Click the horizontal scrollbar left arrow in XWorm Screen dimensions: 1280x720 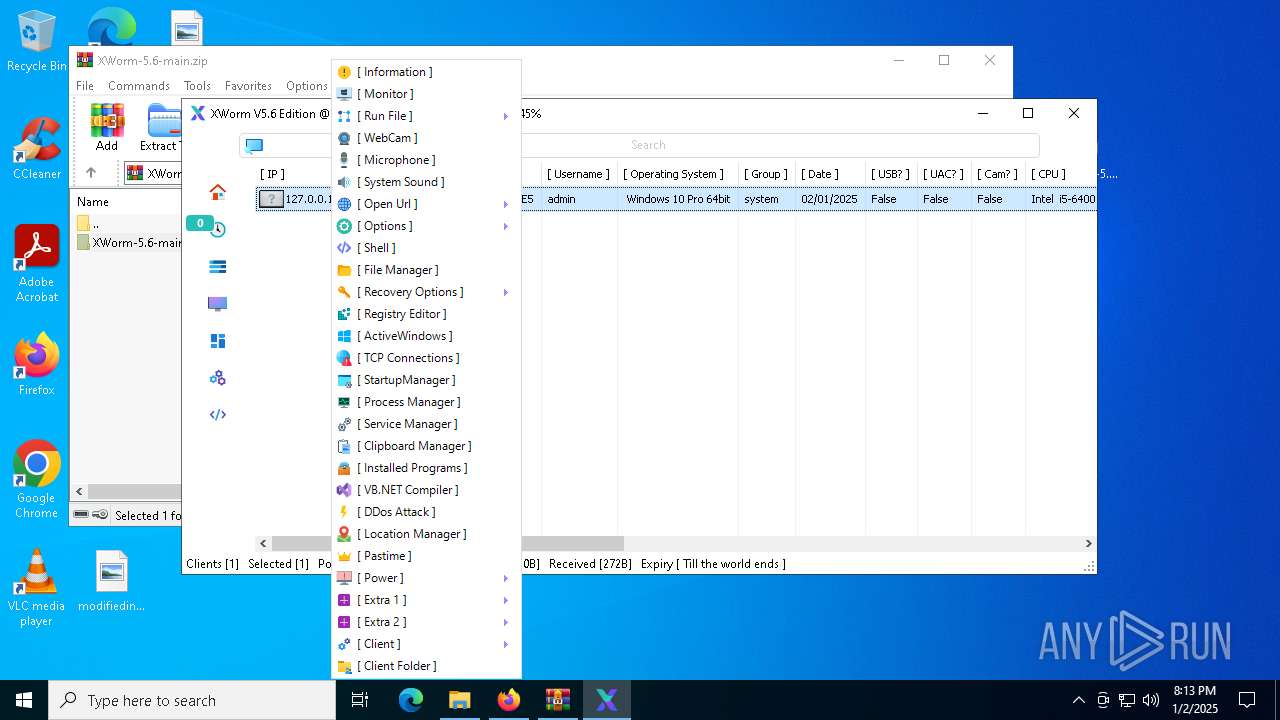click(263, 543)
